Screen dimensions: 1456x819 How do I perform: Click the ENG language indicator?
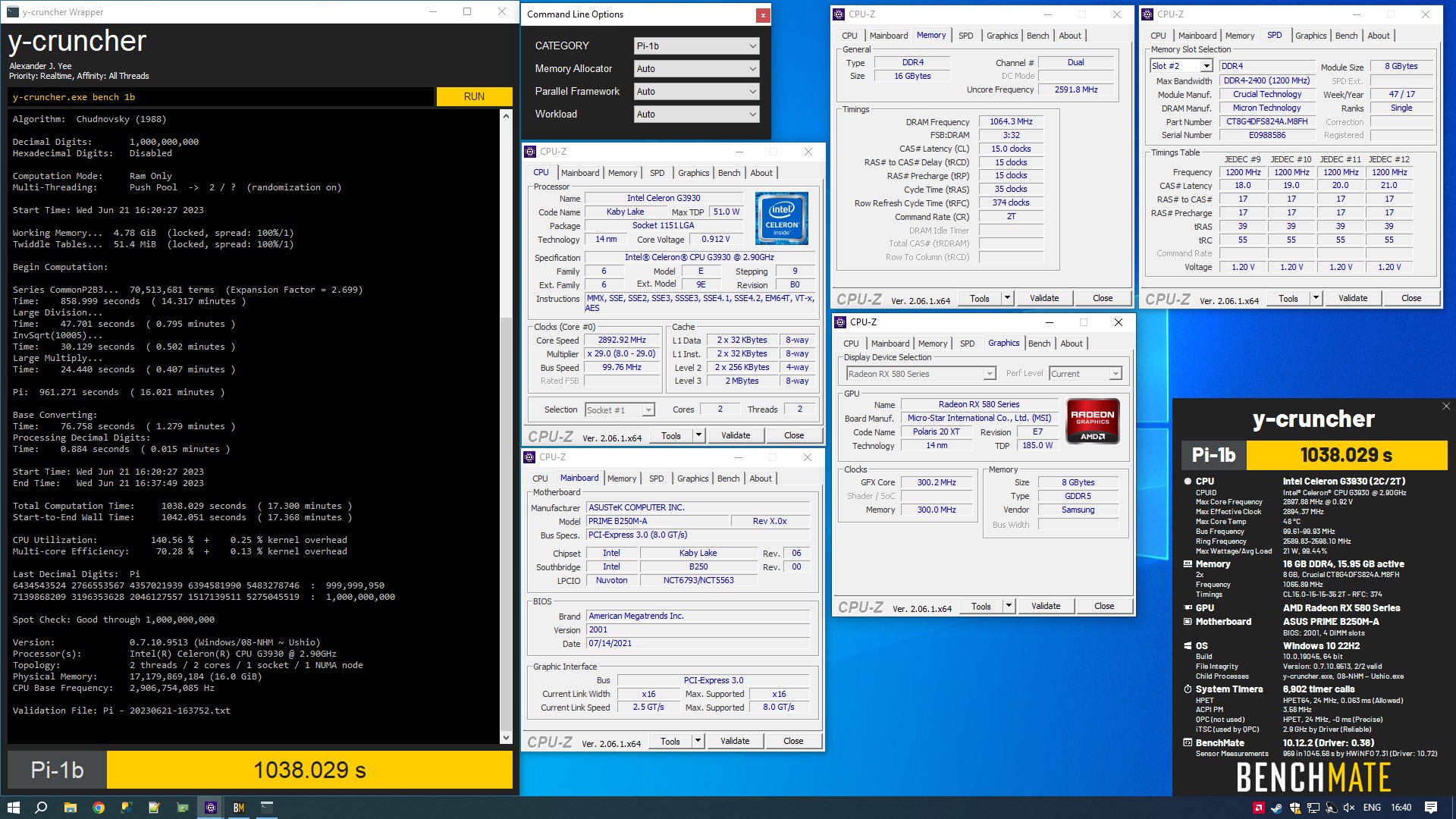click(x=1372, y=808)
